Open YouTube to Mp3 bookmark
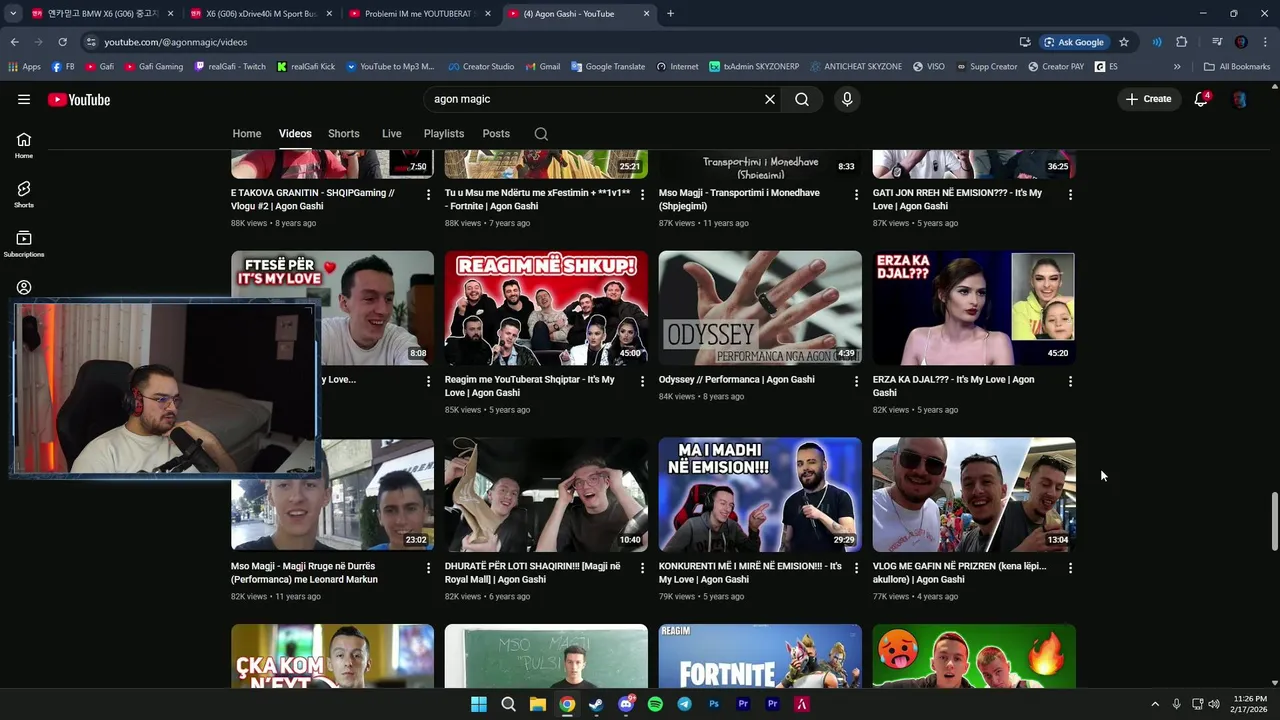Screen dimensions: 1280x720 tap(390, 66)
